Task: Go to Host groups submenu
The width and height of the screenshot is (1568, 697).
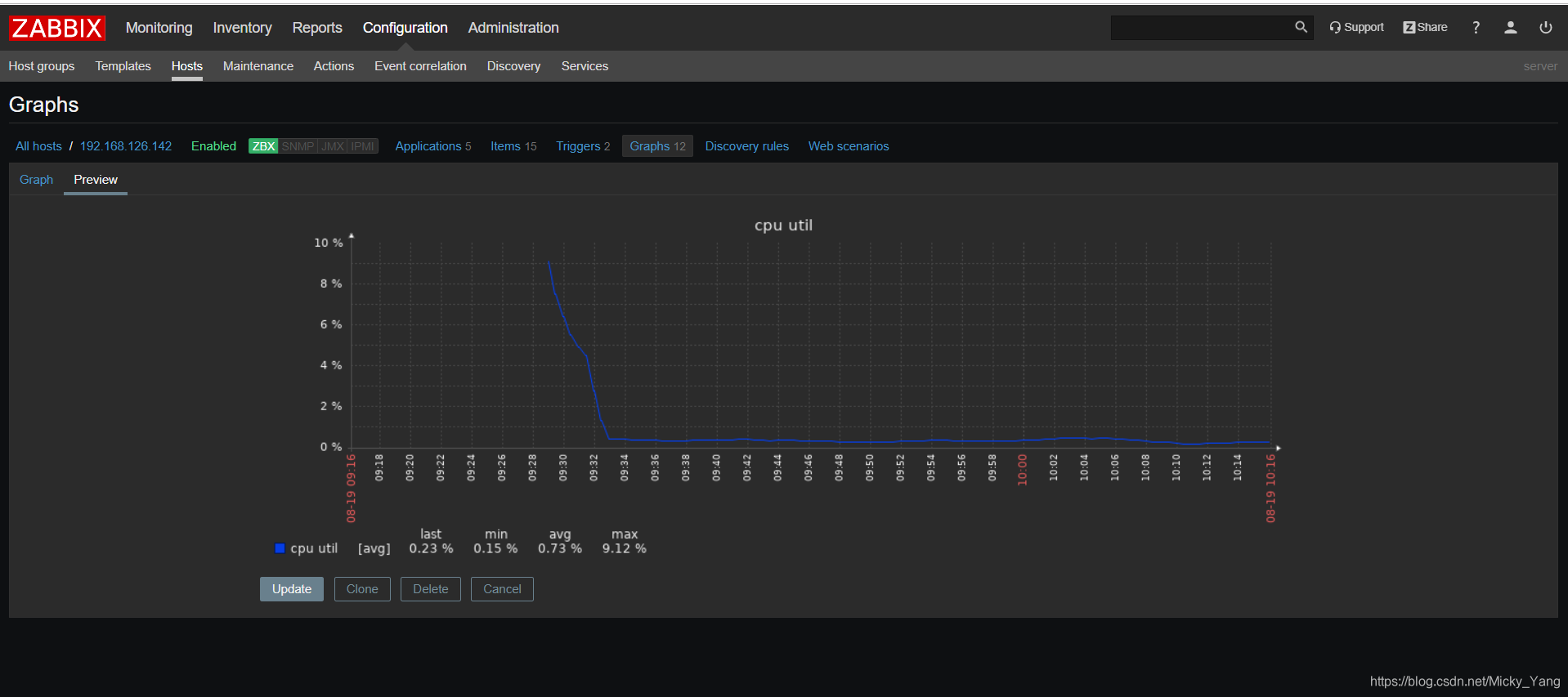Action: (42, 66)
